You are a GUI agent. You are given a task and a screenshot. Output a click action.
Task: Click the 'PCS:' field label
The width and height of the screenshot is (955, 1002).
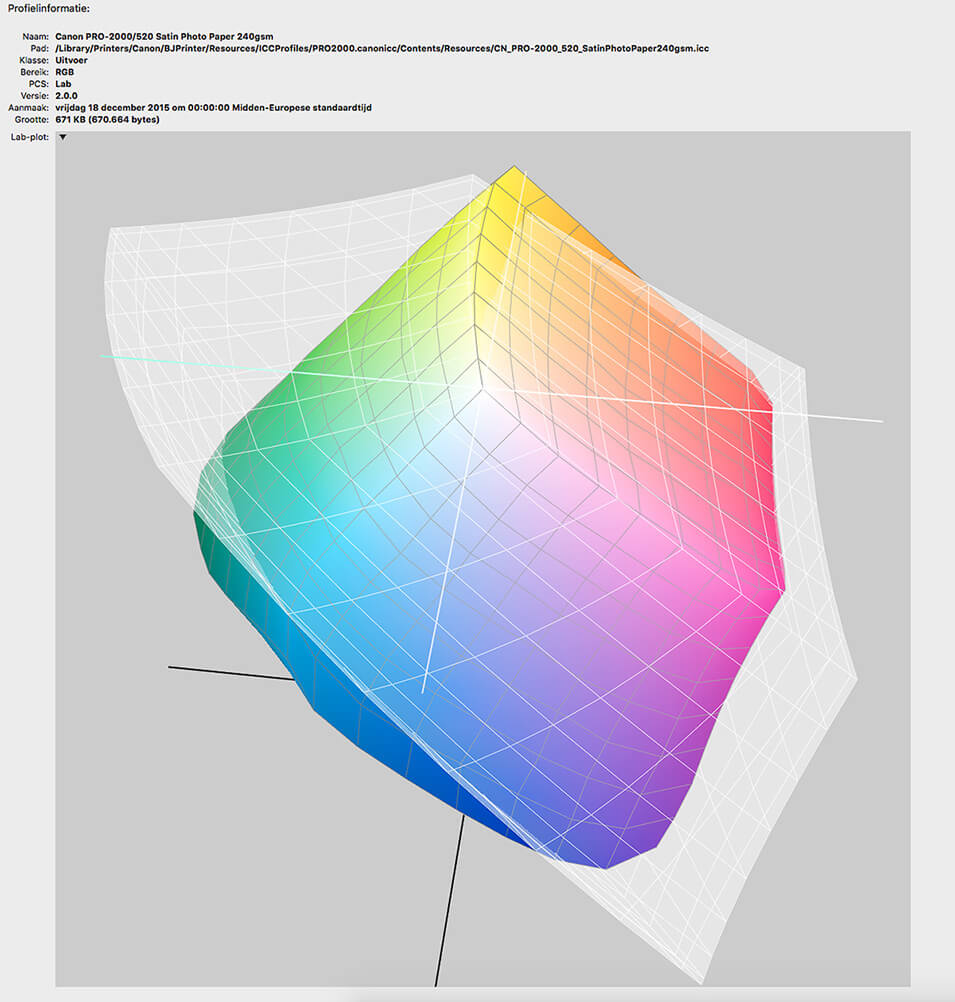point(39,84)
